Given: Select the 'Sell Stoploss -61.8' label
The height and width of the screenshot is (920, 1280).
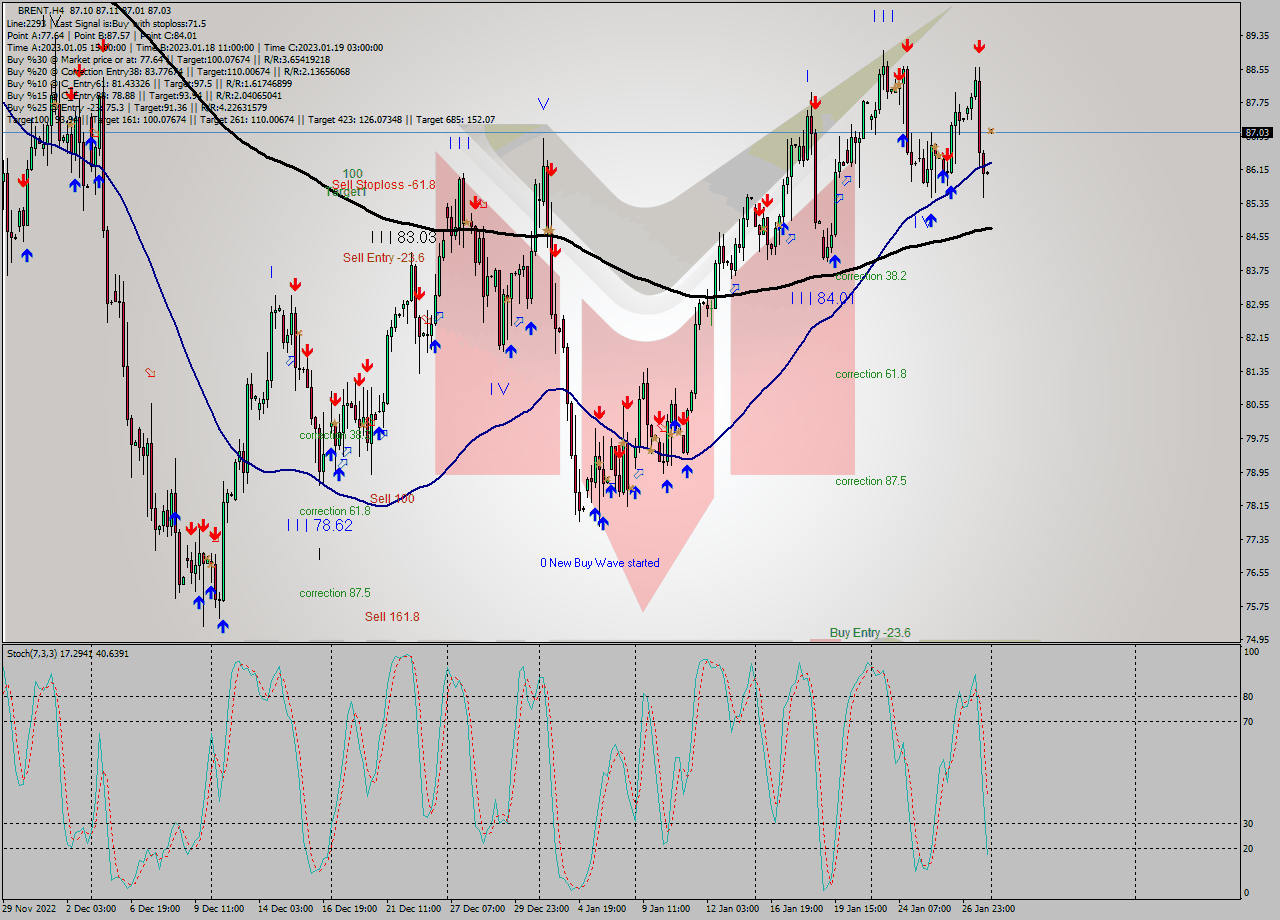Looking at the screenshot, I should [x=384, y=185].
